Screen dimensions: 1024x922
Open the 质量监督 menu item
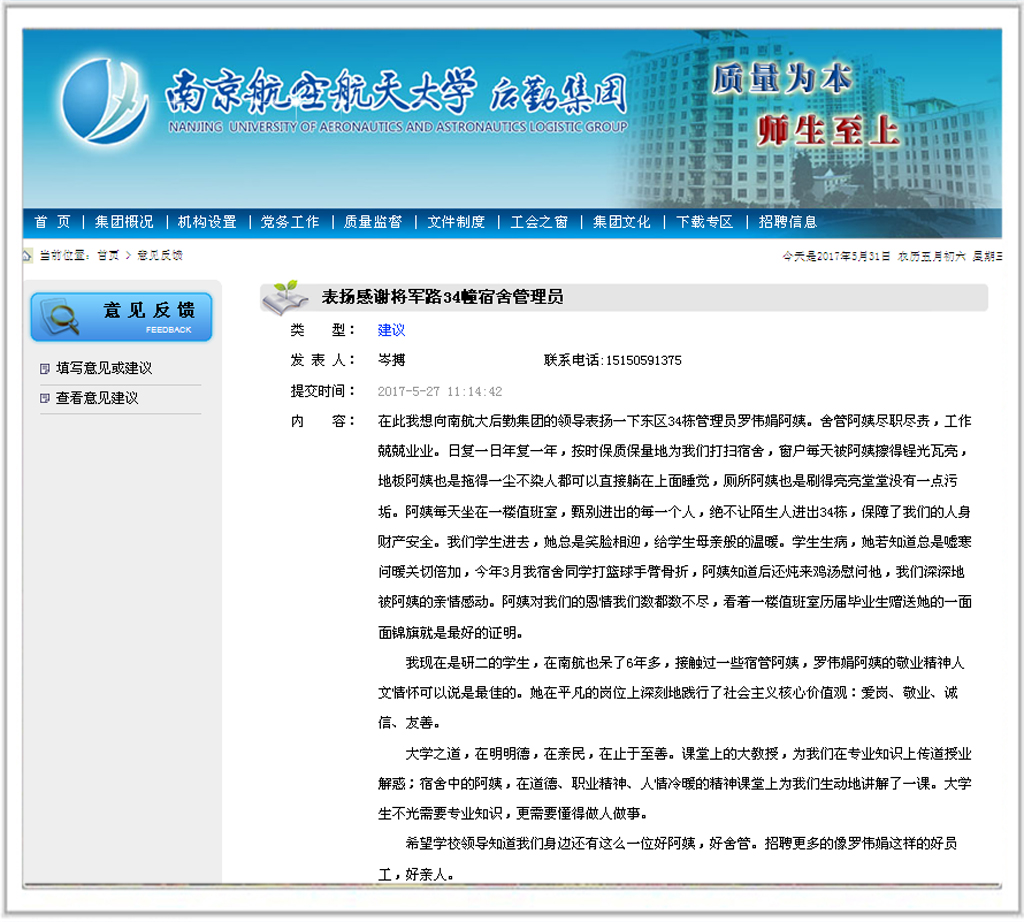pyautogui.click(x=373, y=222)
